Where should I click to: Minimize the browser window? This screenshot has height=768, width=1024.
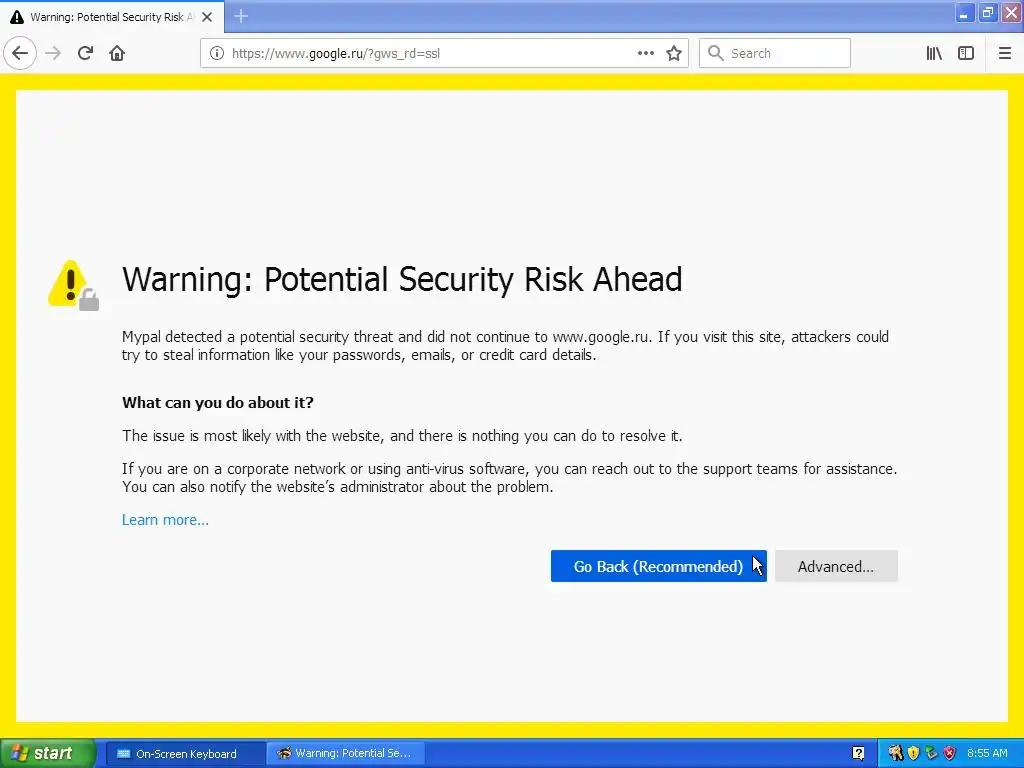(965, 13)
